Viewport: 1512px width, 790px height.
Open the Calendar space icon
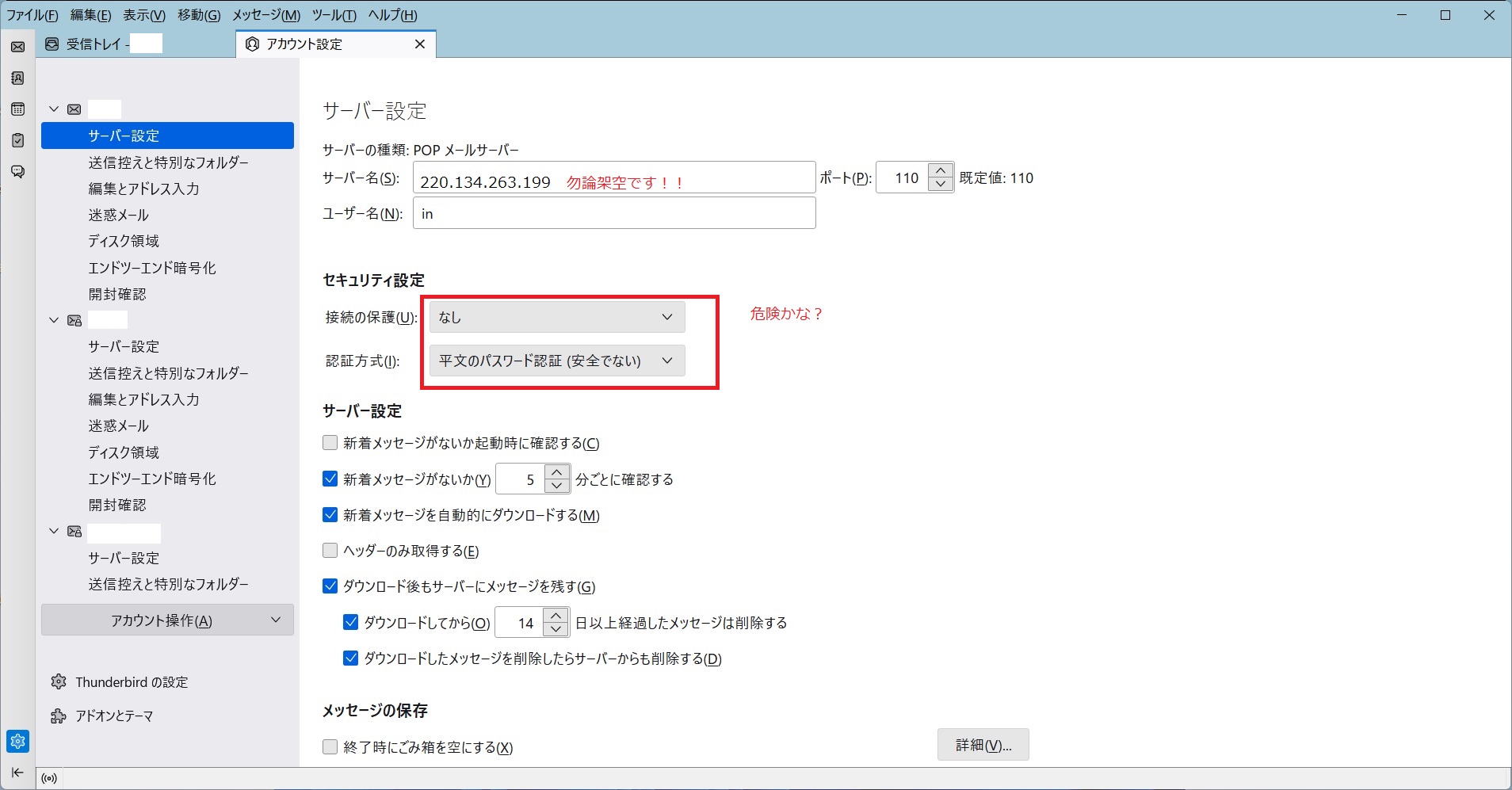tap(17, 109)
